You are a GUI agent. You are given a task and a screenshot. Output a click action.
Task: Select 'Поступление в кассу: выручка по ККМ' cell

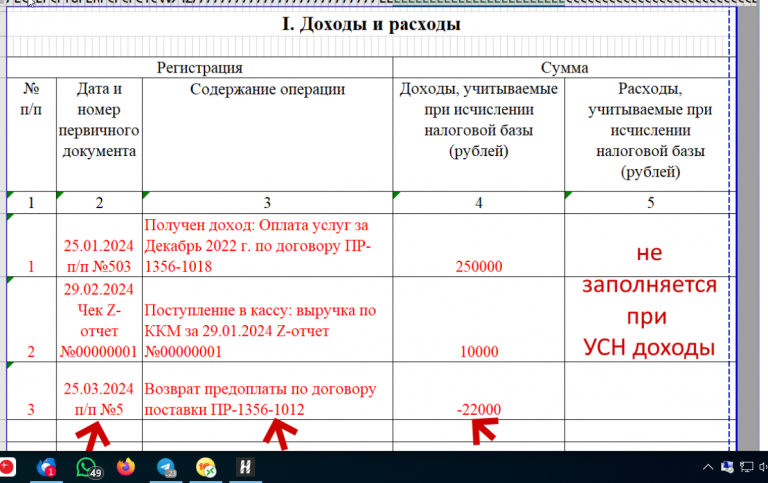pos(267,319)
